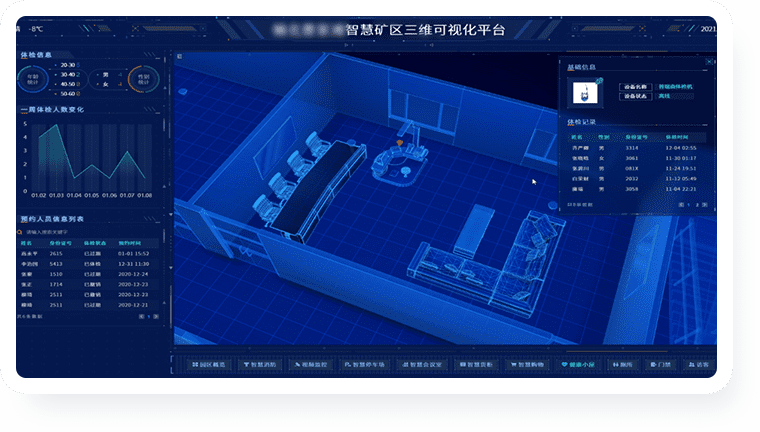Screen dimensions: 760x432
Task: Click the search magnifier icon in 预约人员信息列表
Action: 20,232
